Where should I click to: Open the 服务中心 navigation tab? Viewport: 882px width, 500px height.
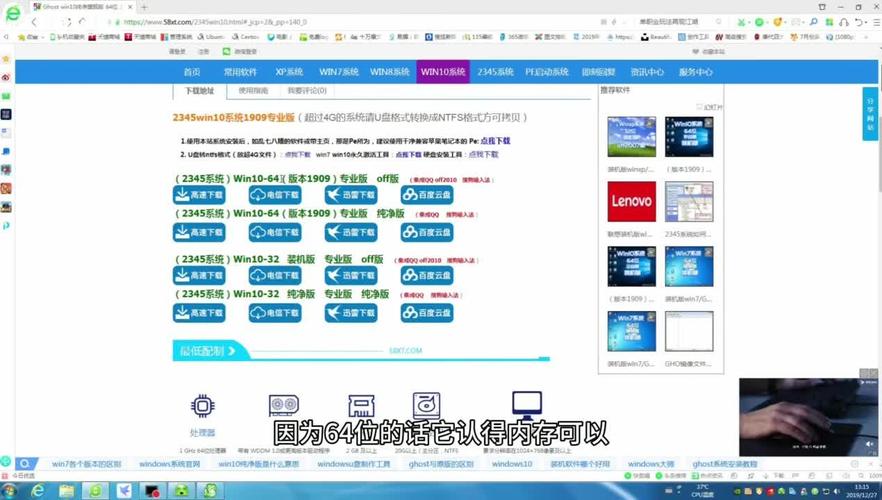(695, 72)
